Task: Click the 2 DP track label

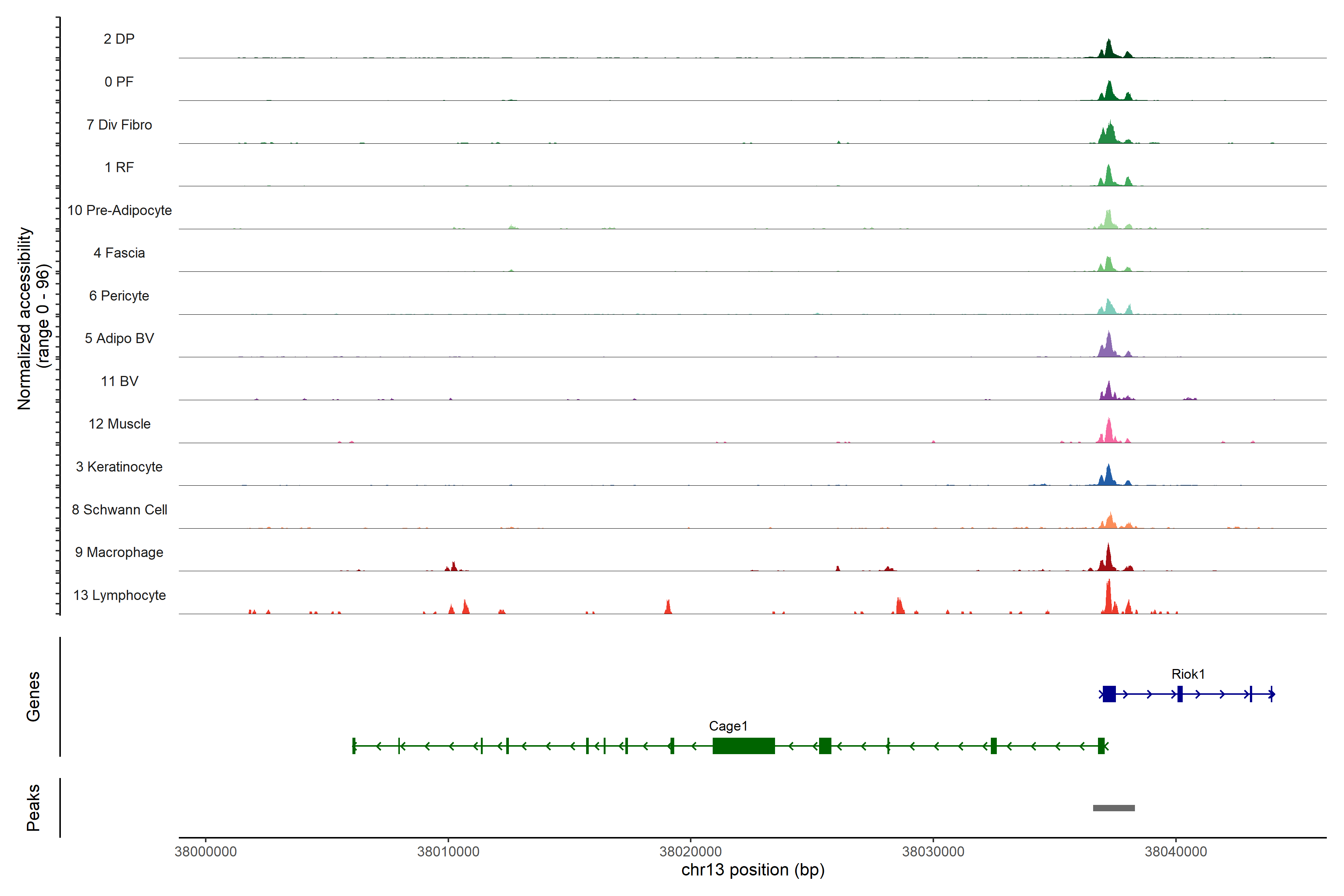Action: pos(119,39)
